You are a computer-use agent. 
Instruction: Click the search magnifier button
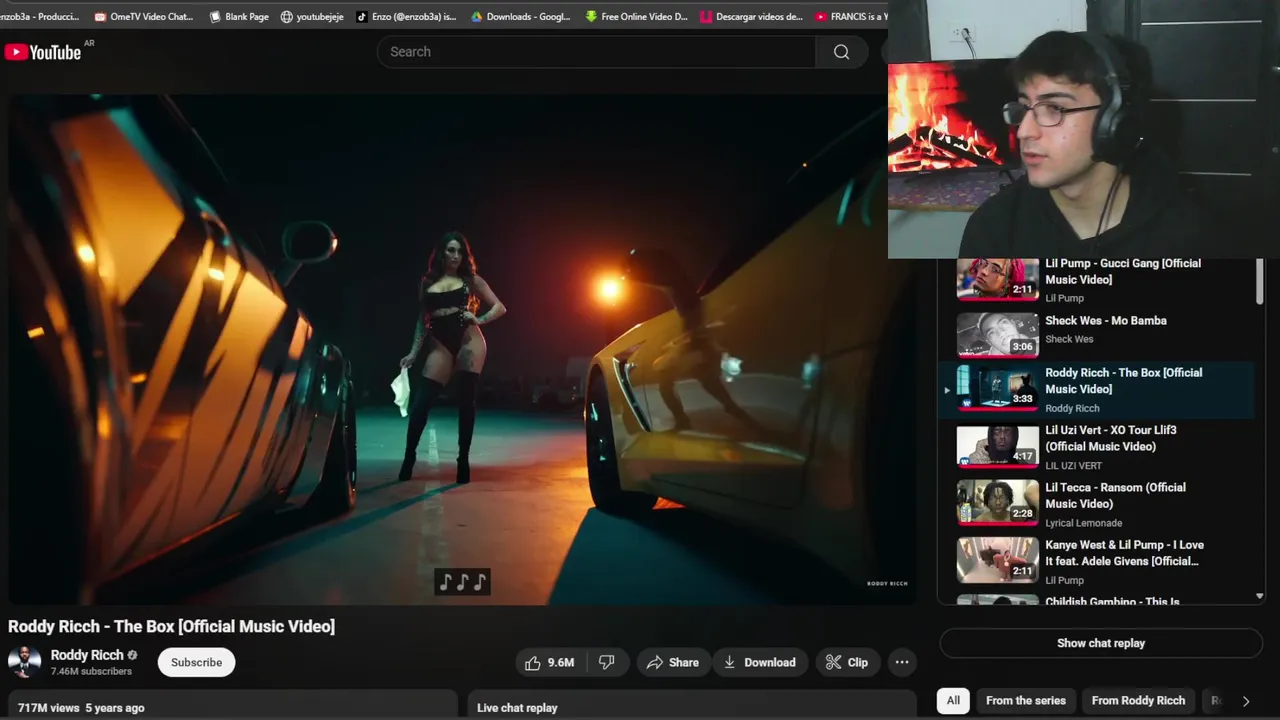pos(842,52)
